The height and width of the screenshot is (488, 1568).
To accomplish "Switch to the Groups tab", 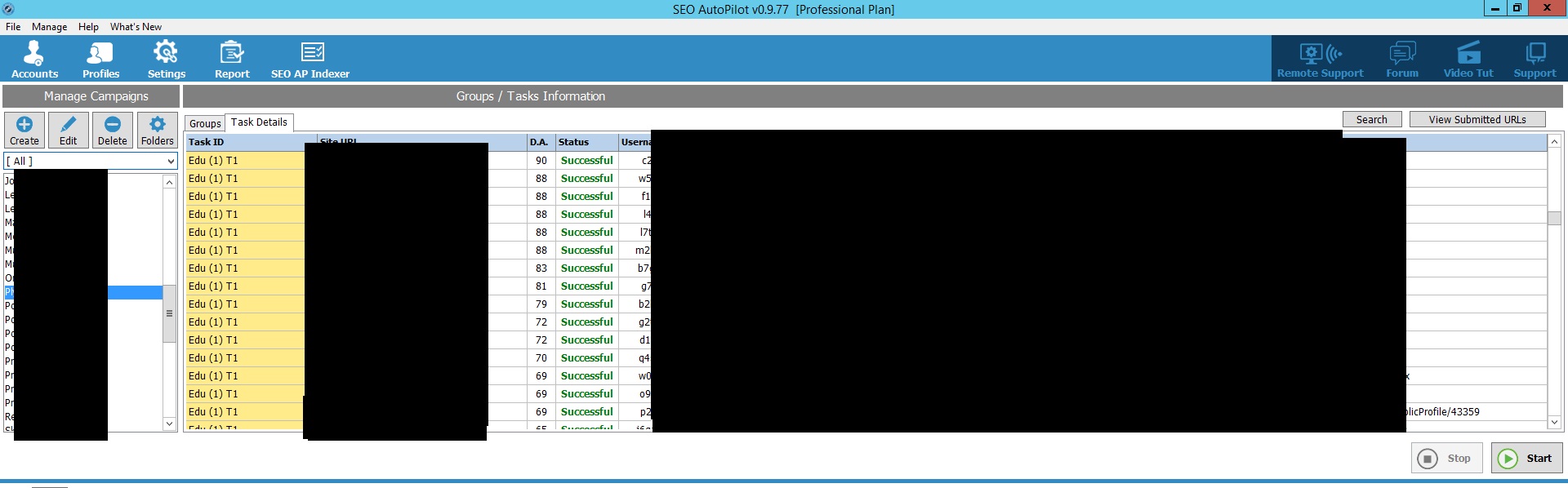I will (x=205, y=123).
